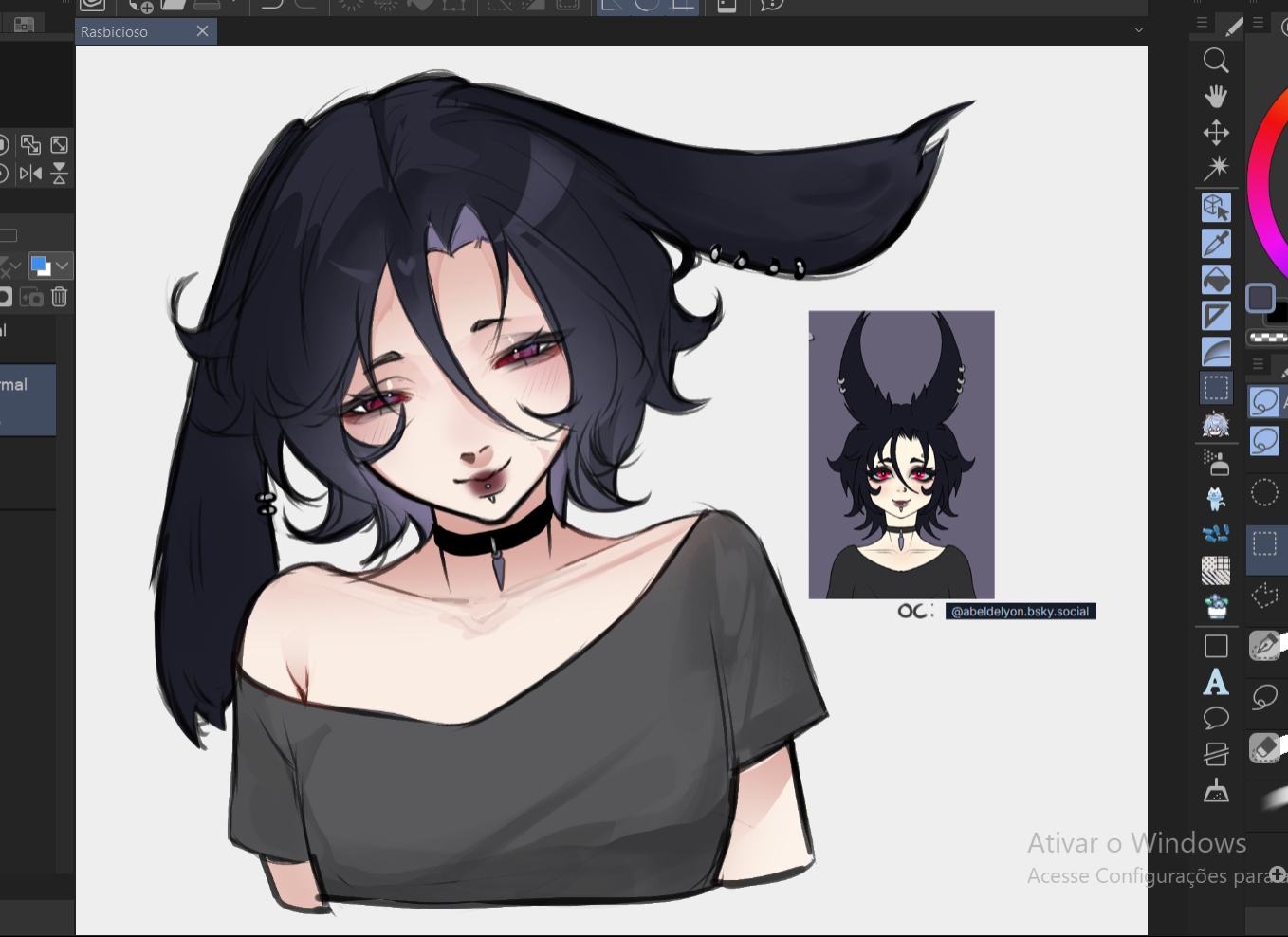1288x937 pixels.
Task: Select the Object operation cube tool
Action: (x=1216, y=208)
